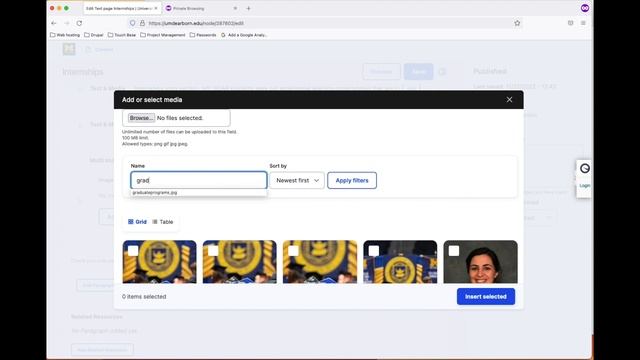Apply filters to the media list
The image size is (640, 360).
tap(352, 180)
